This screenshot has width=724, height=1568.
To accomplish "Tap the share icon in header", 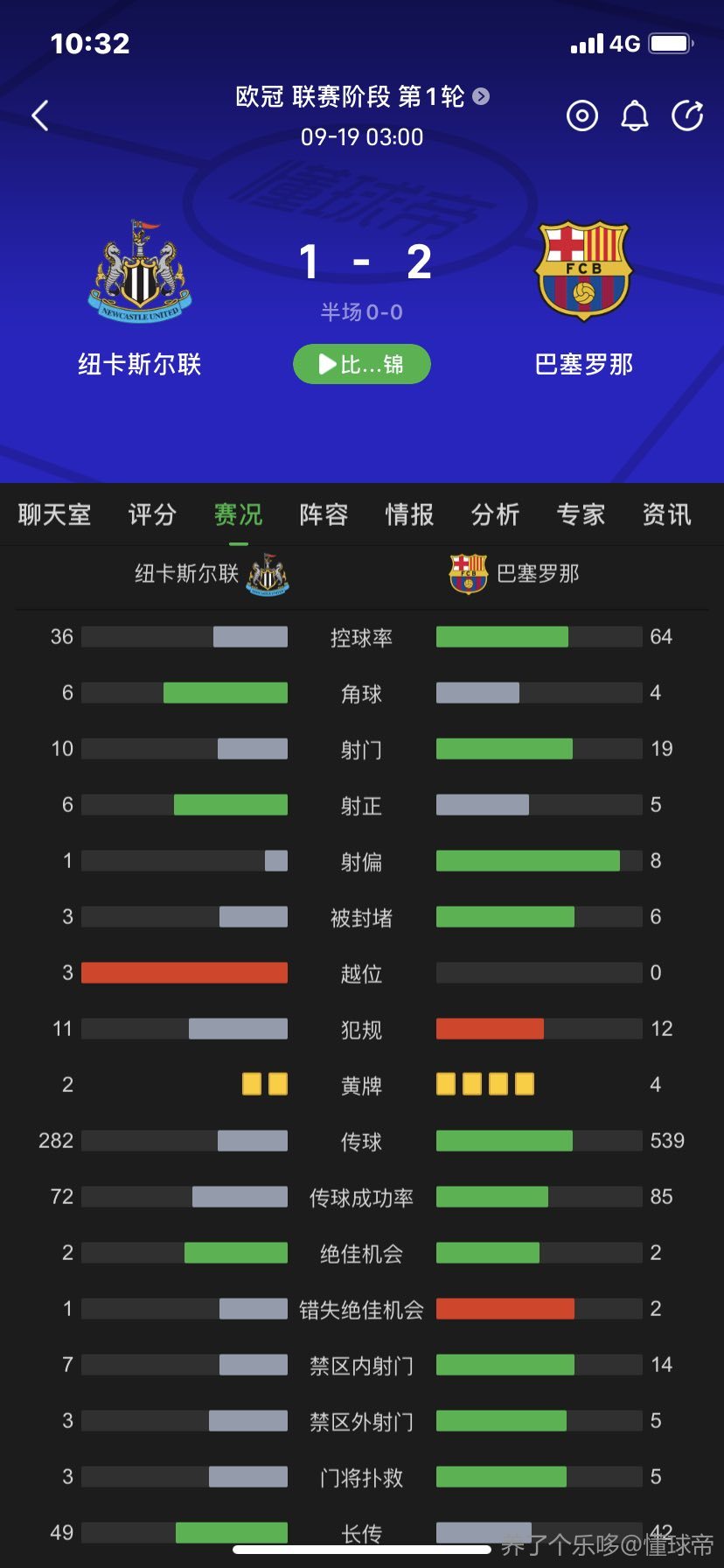I will coord(687,115).
